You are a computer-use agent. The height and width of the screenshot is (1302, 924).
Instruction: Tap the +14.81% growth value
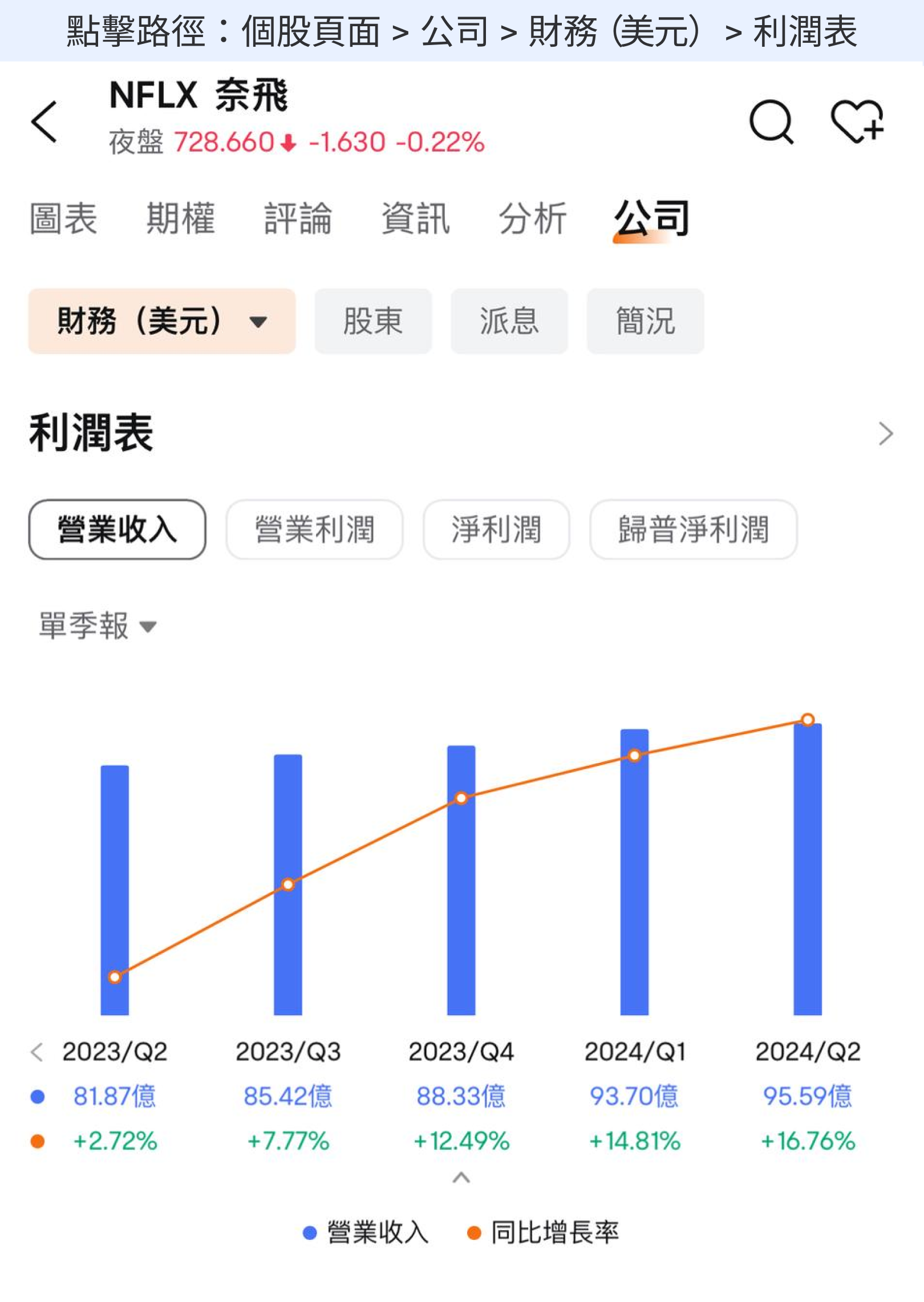point(635,1141)
